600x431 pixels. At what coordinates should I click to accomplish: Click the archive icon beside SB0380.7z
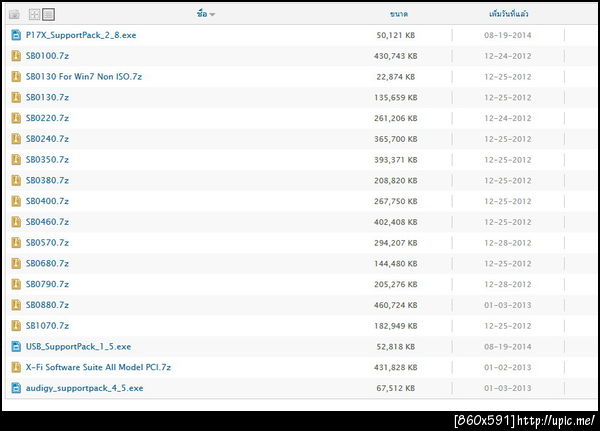pyautogui.click(x=16, y=180)
